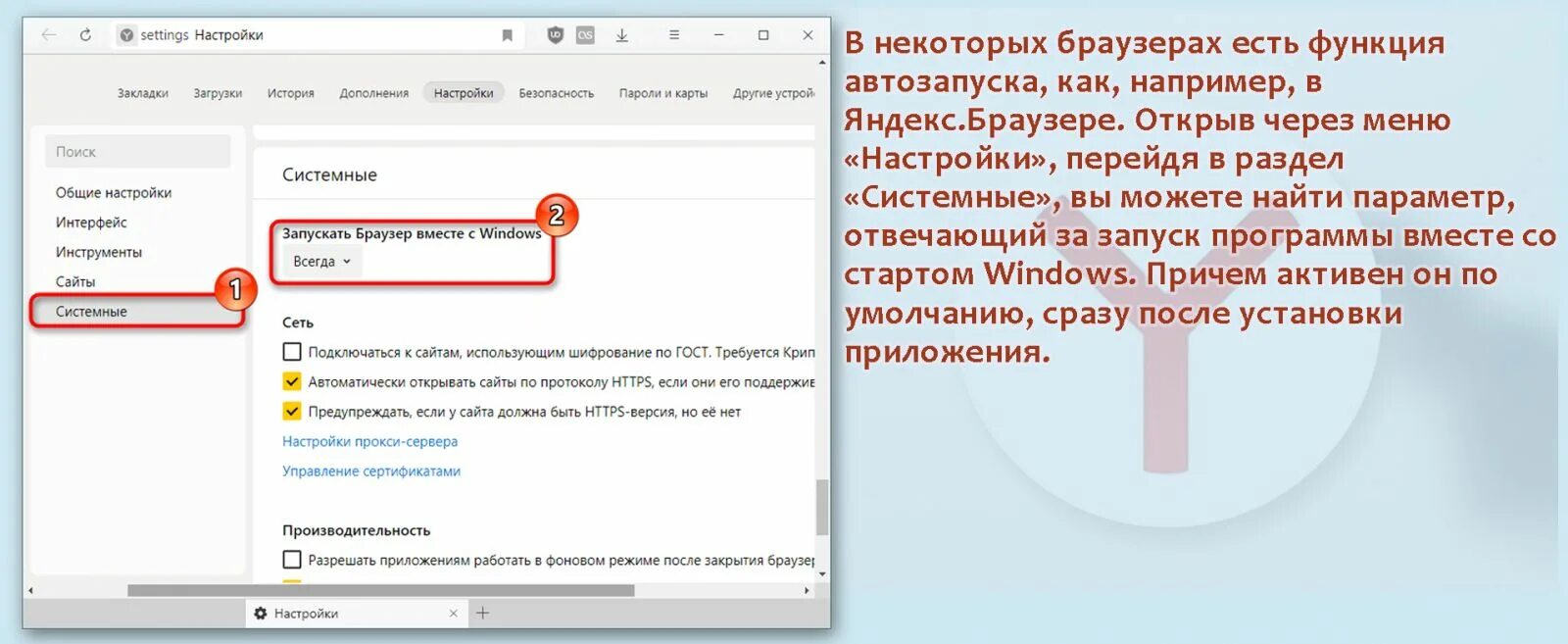Click the Сеть heading text
This screenshot has width=1568, height=644.
298,322
